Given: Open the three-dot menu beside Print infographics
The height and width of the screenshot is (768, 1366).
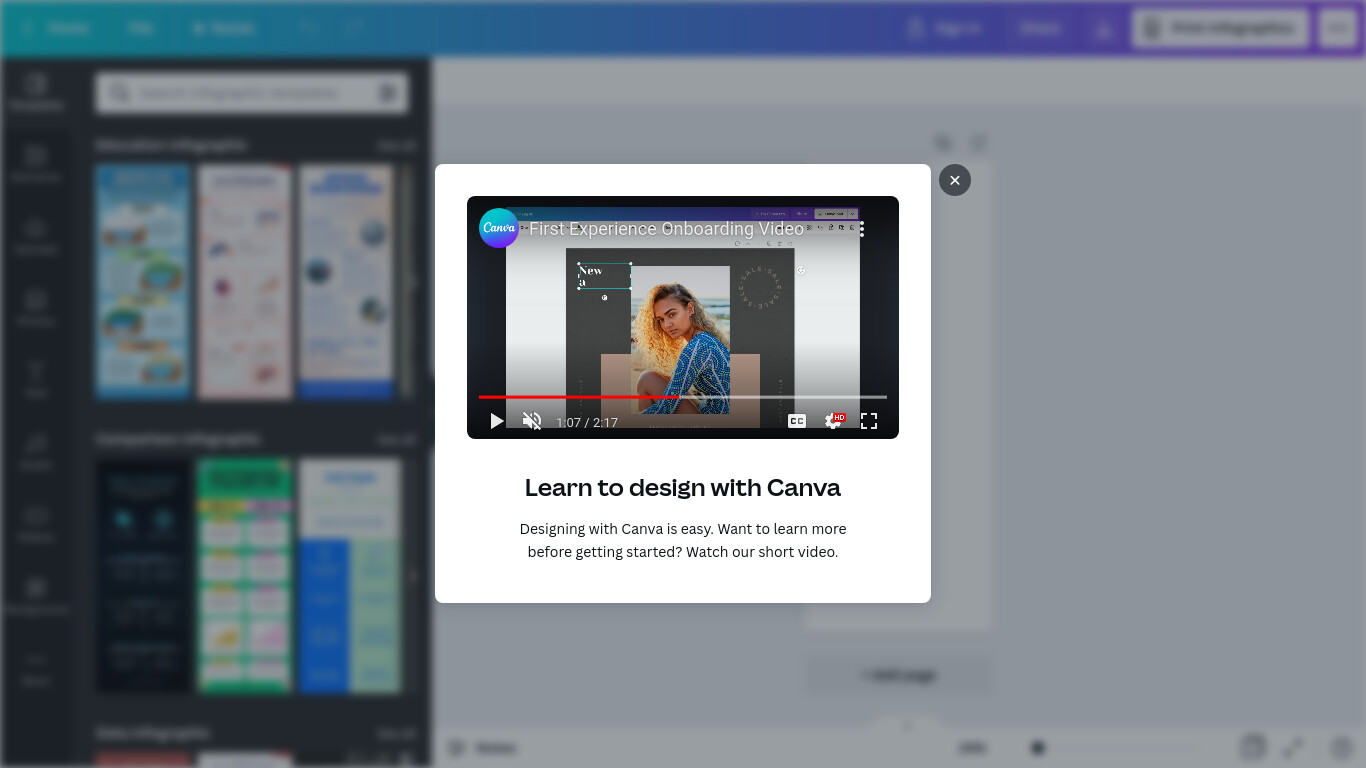Looking at the screenshot, I should [x=1338, y=28].
